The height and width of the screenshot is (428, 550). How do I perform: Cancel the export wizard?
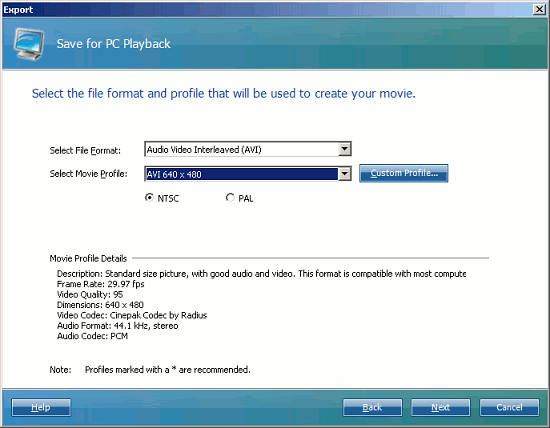pyautogui.click(x=509, y=407)
